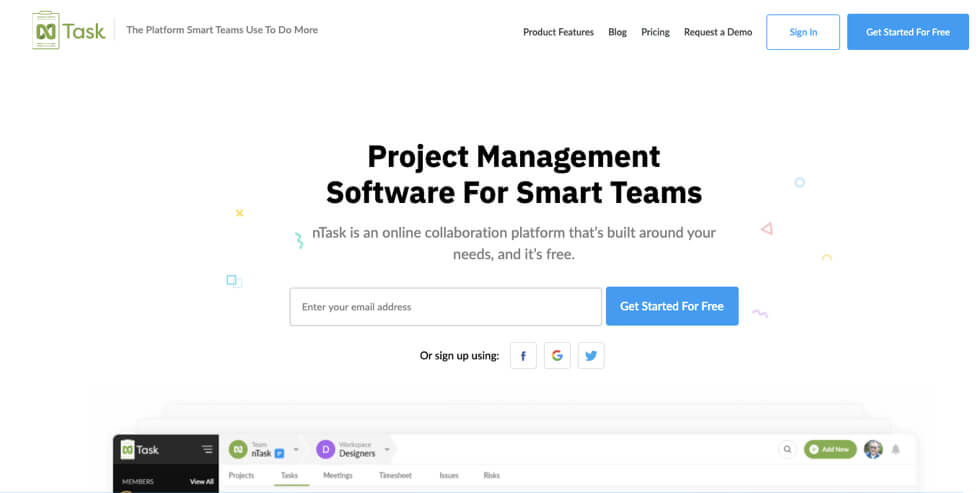The image size is (980, 493).
Task: Open the Meetings tab in preview
Action: (338, 476)
